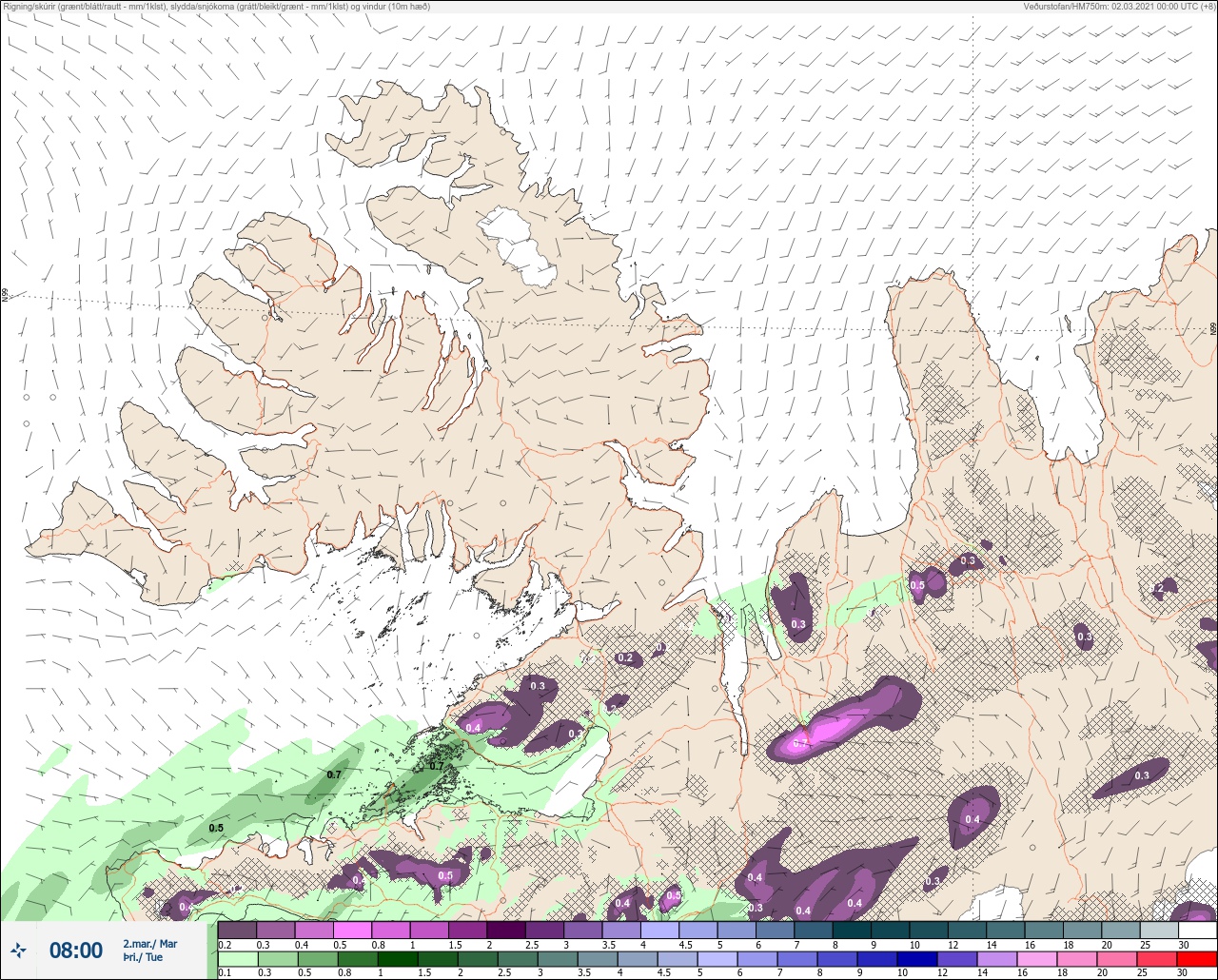Screen dimensions: 1218x980
Task: Click the '2.mar./ Mar' date text
Action: coord(150,943)
